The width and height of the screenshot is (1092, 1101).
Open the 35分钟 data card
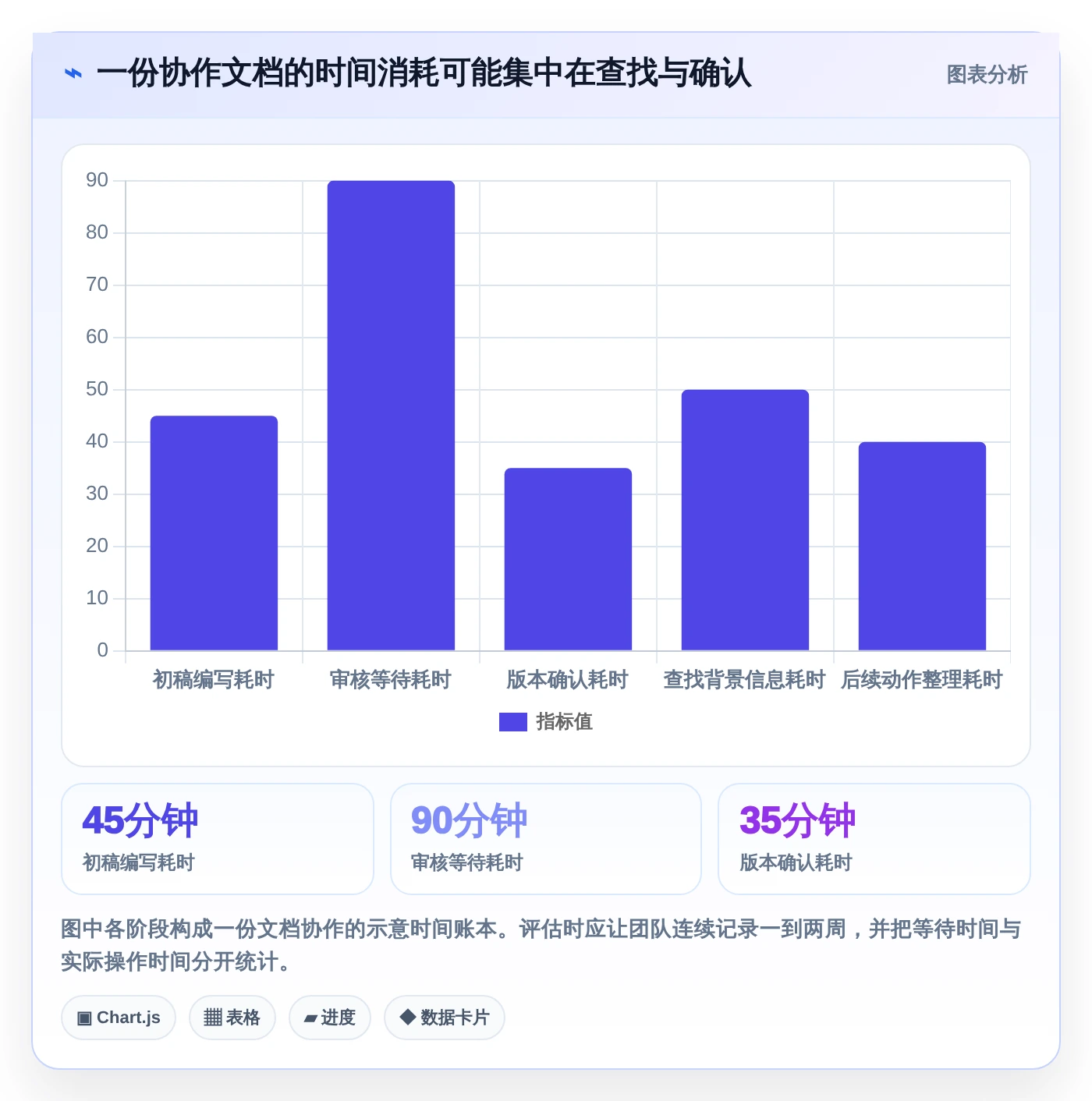coord(874,839)
